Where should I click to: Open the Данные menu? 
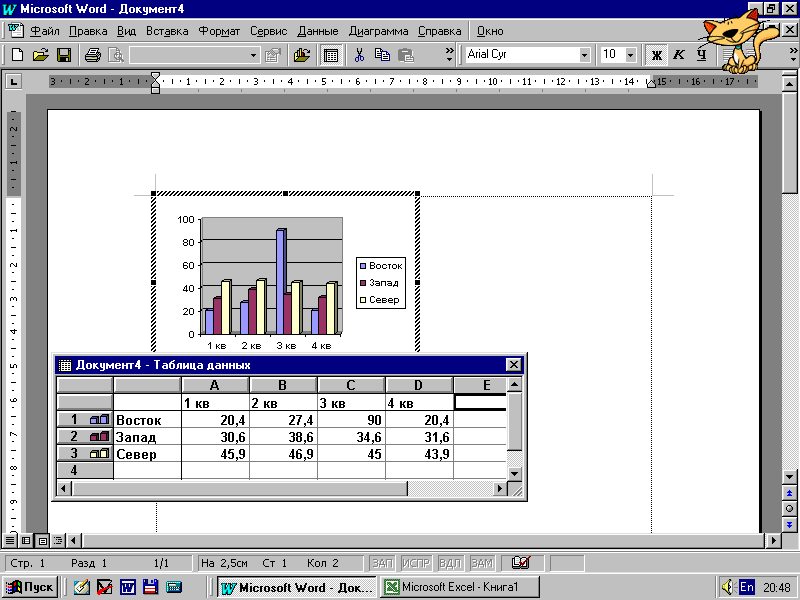tap(318, 31)
